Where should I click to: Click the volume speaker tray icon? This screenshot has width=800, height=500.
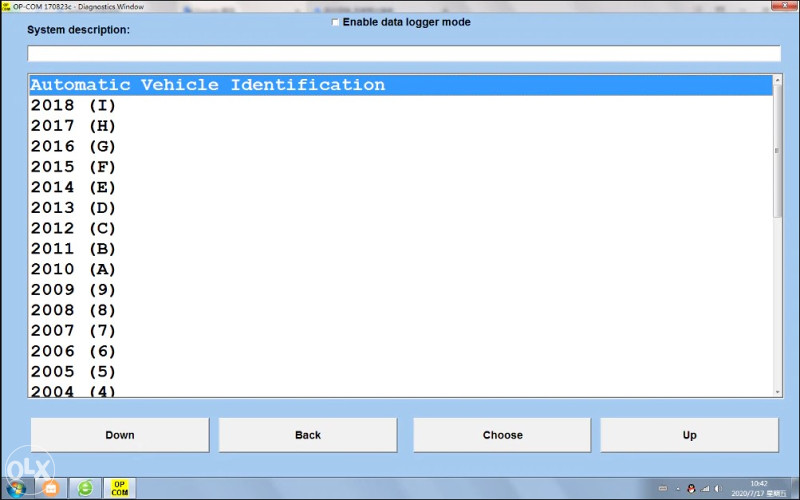coord(718,489)
